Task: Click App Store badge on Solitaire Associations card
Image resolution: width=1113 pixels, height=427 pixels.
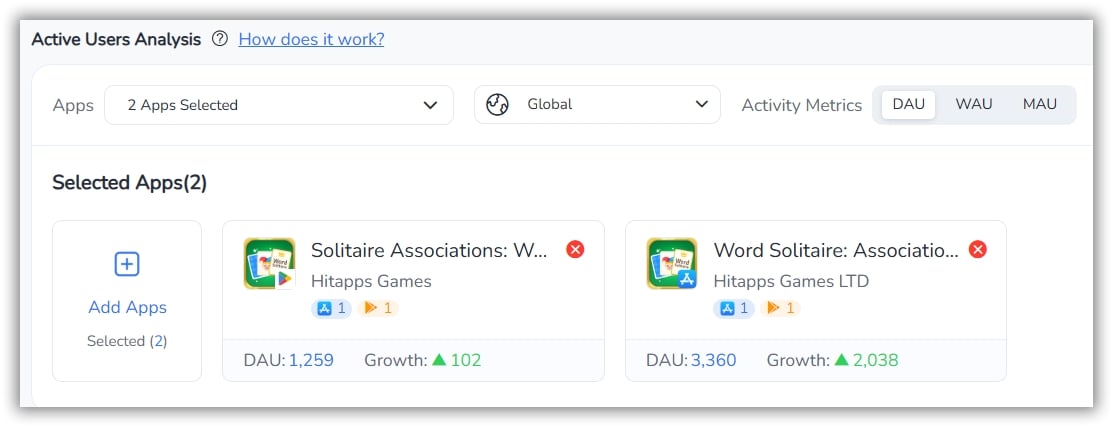Action: 331,308
